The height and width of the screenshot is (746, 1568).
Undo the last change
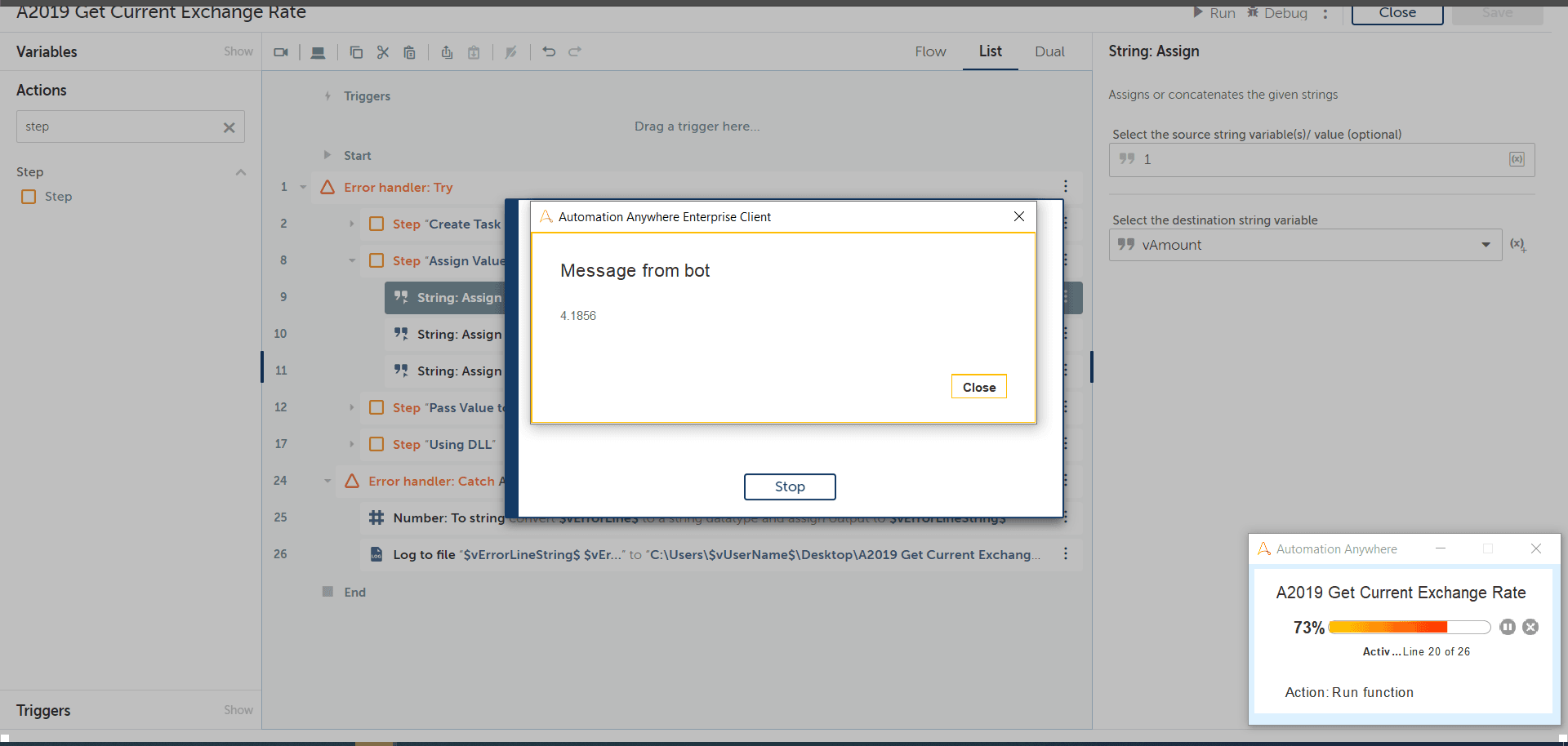point(549,51)
